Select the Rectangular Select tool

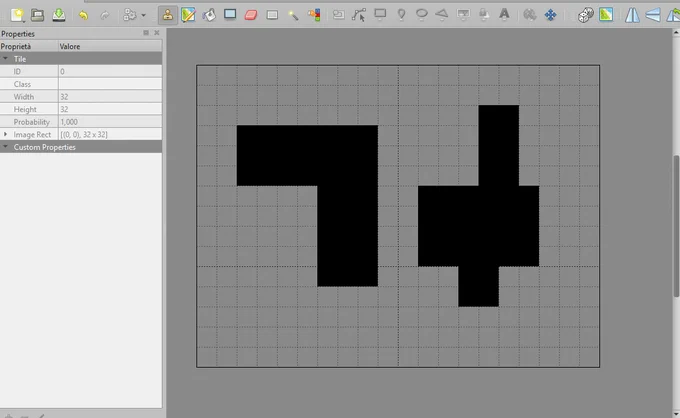click(272, 16)
